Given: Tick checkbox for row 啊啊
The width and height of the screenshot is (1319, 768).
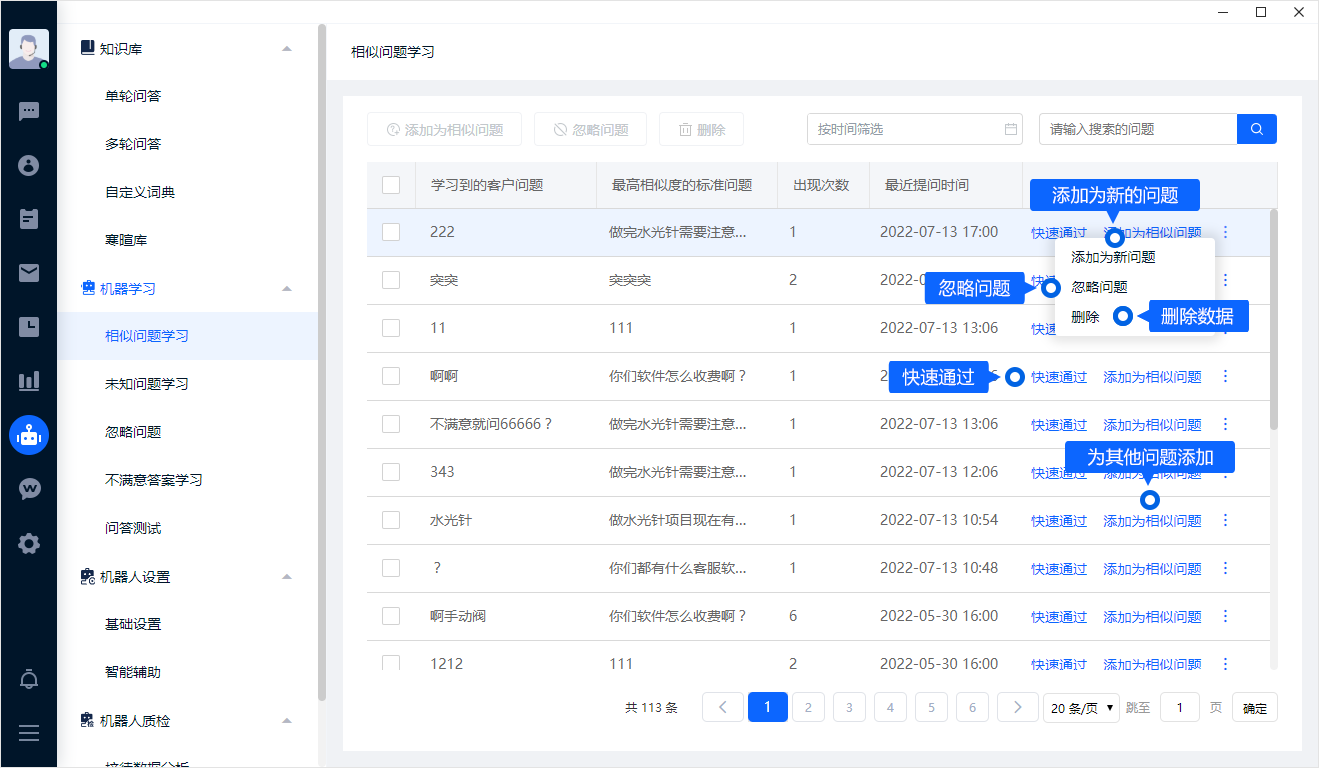Looking at the screenshot, I should pos(391,376).
